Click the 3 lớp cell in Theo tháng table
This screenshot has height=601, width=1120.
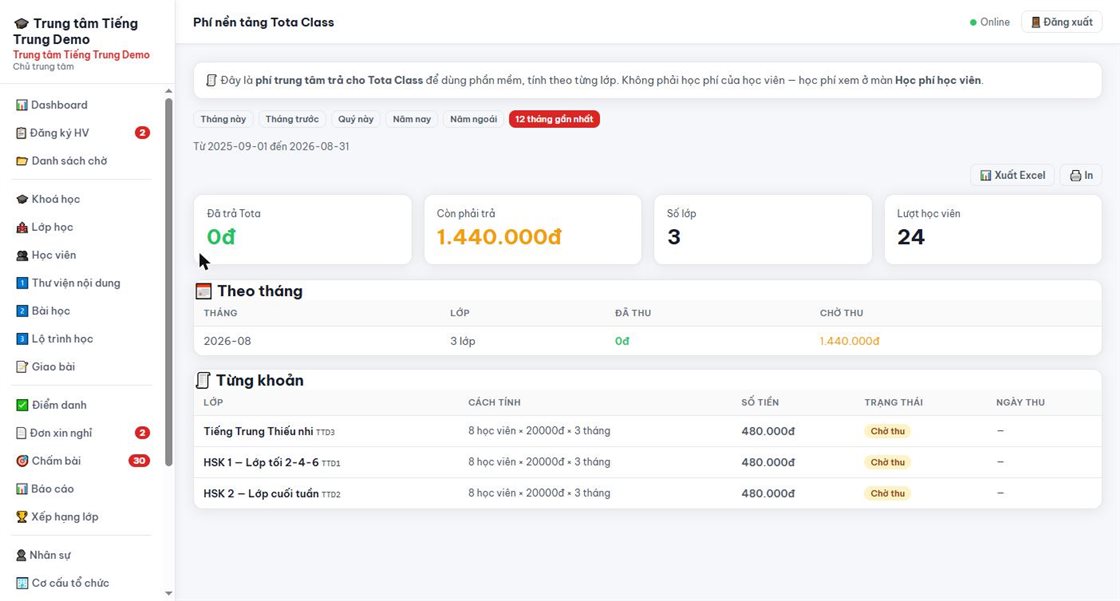click(463, 342)
